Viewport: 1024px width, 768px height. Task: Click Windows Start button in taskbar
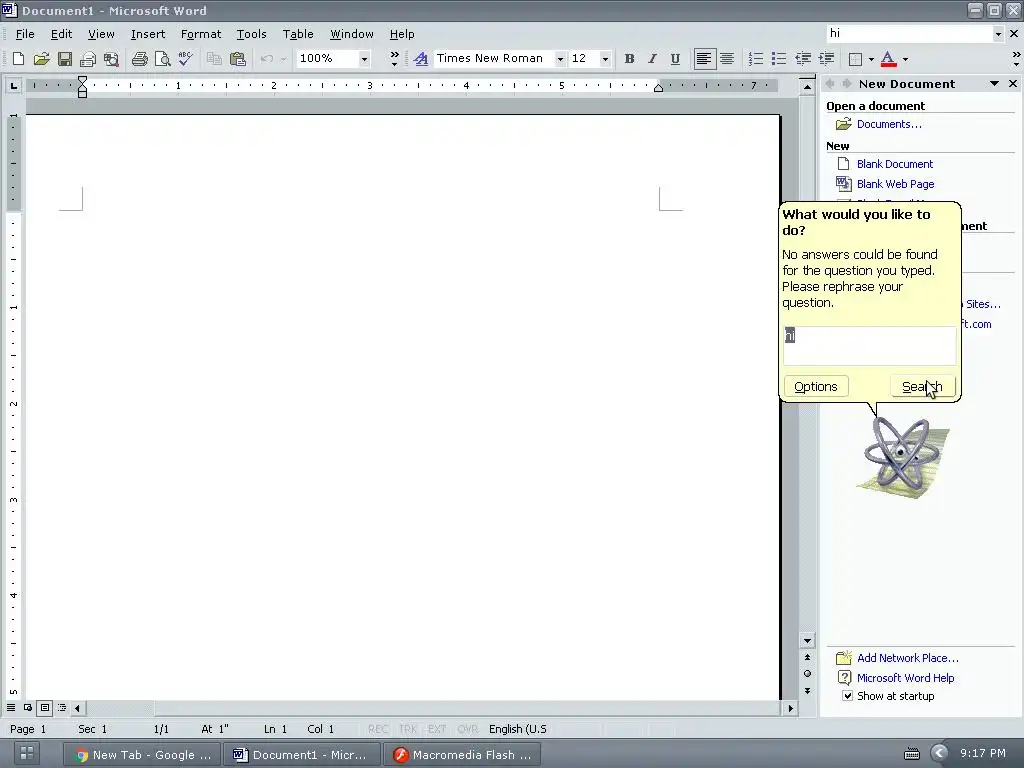[x=27, y=753]
